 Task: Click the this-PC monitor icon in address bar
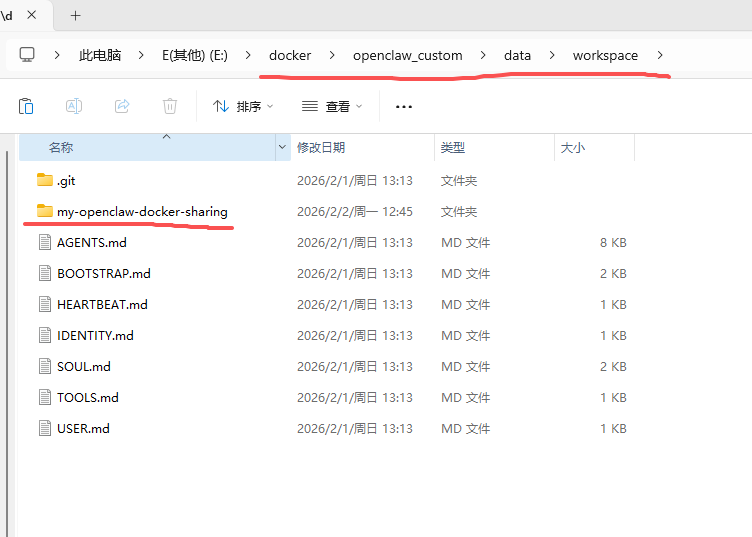[x=27, y=55]
